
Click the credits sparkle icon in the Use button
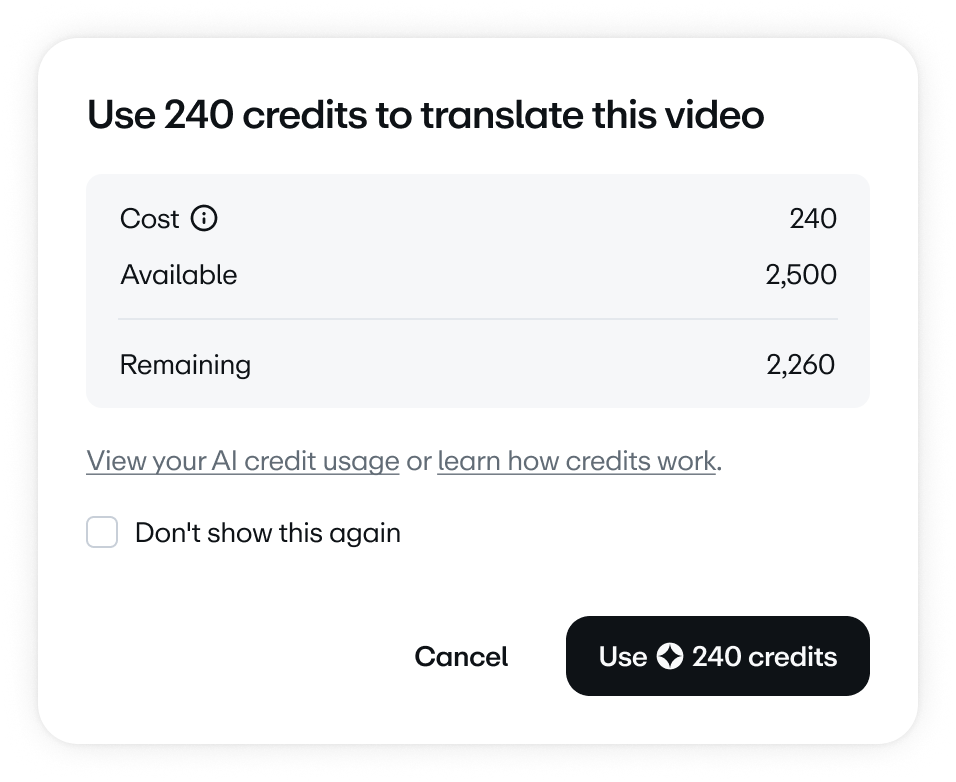point(670,657)
